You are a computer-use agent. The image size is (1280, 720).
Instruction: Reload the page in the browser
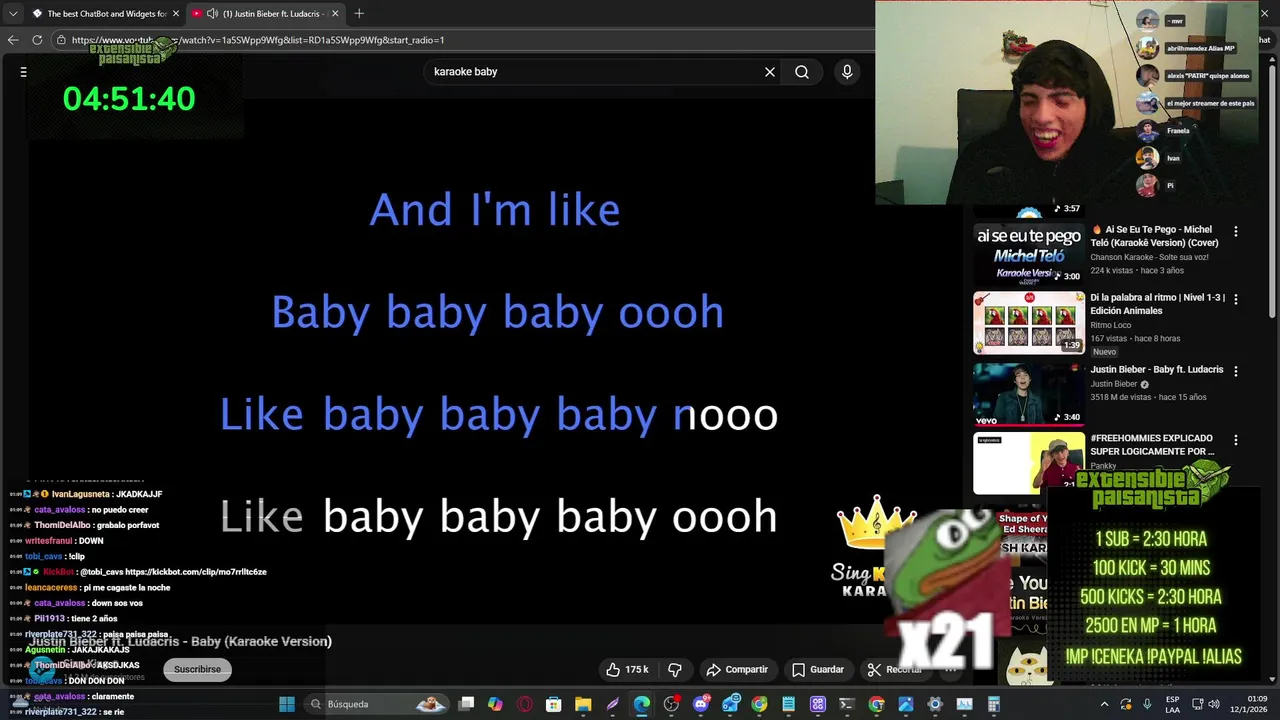[x=37, y=40]
